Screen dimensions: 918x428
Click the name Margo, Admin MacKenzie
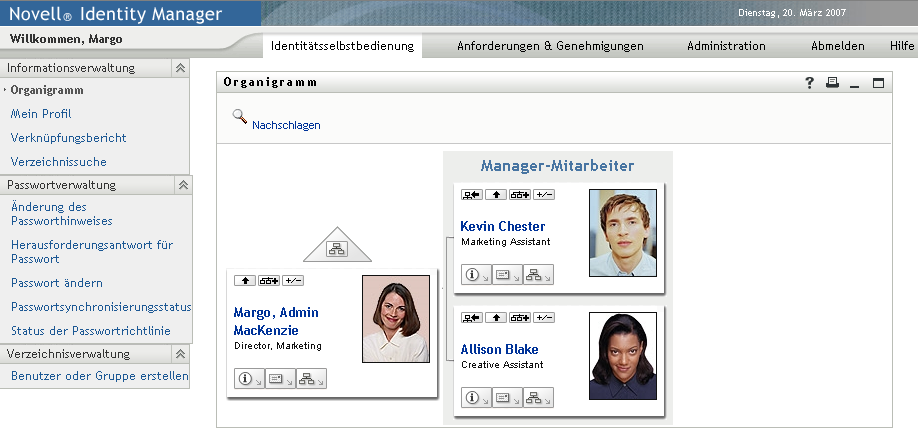[276, 321]
